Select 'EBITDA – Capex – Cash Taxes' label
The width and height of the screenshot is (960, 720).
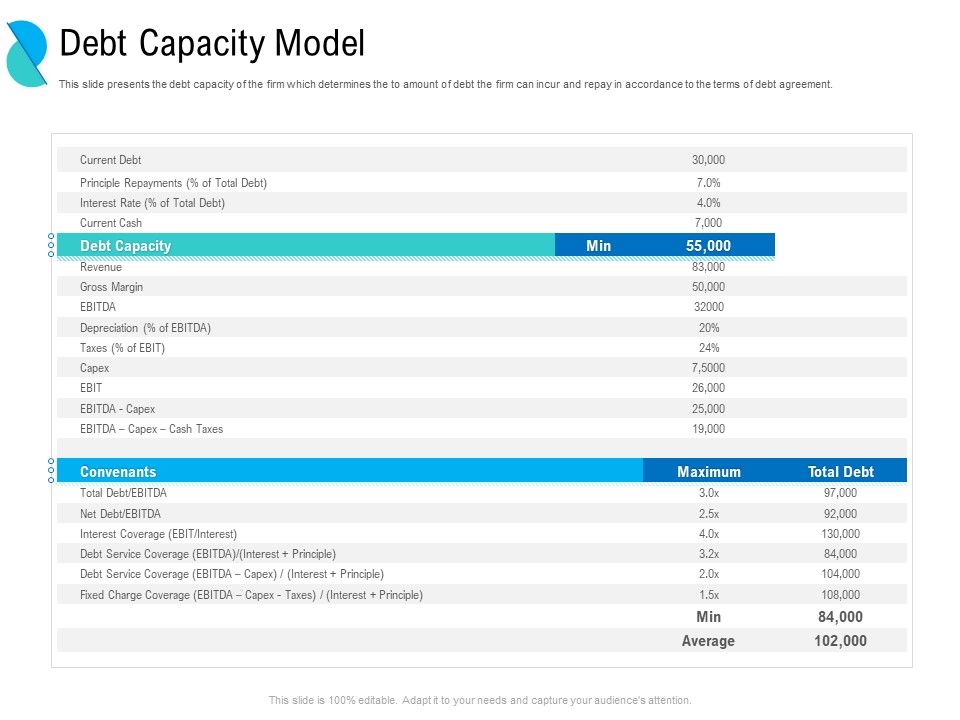click(x=151, y=429)
